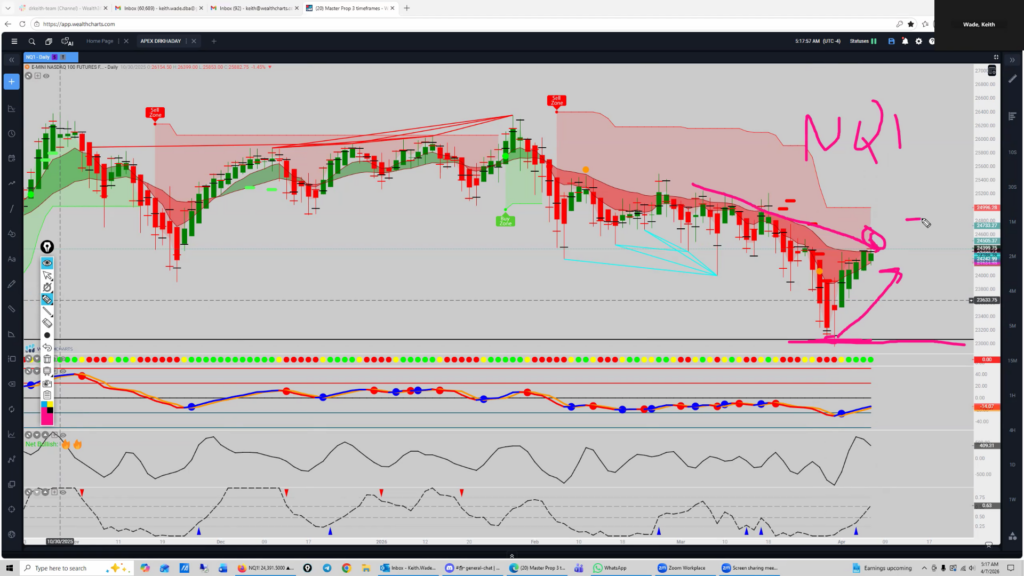Click the blue plus add button in sidebar
This screenshot has width=1024, height=576.
[11, 81]
